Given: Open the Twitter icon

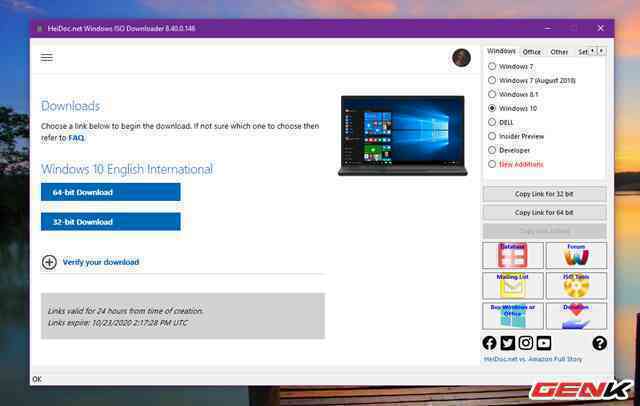Looking at the screenshot, I should click(507, 343).
